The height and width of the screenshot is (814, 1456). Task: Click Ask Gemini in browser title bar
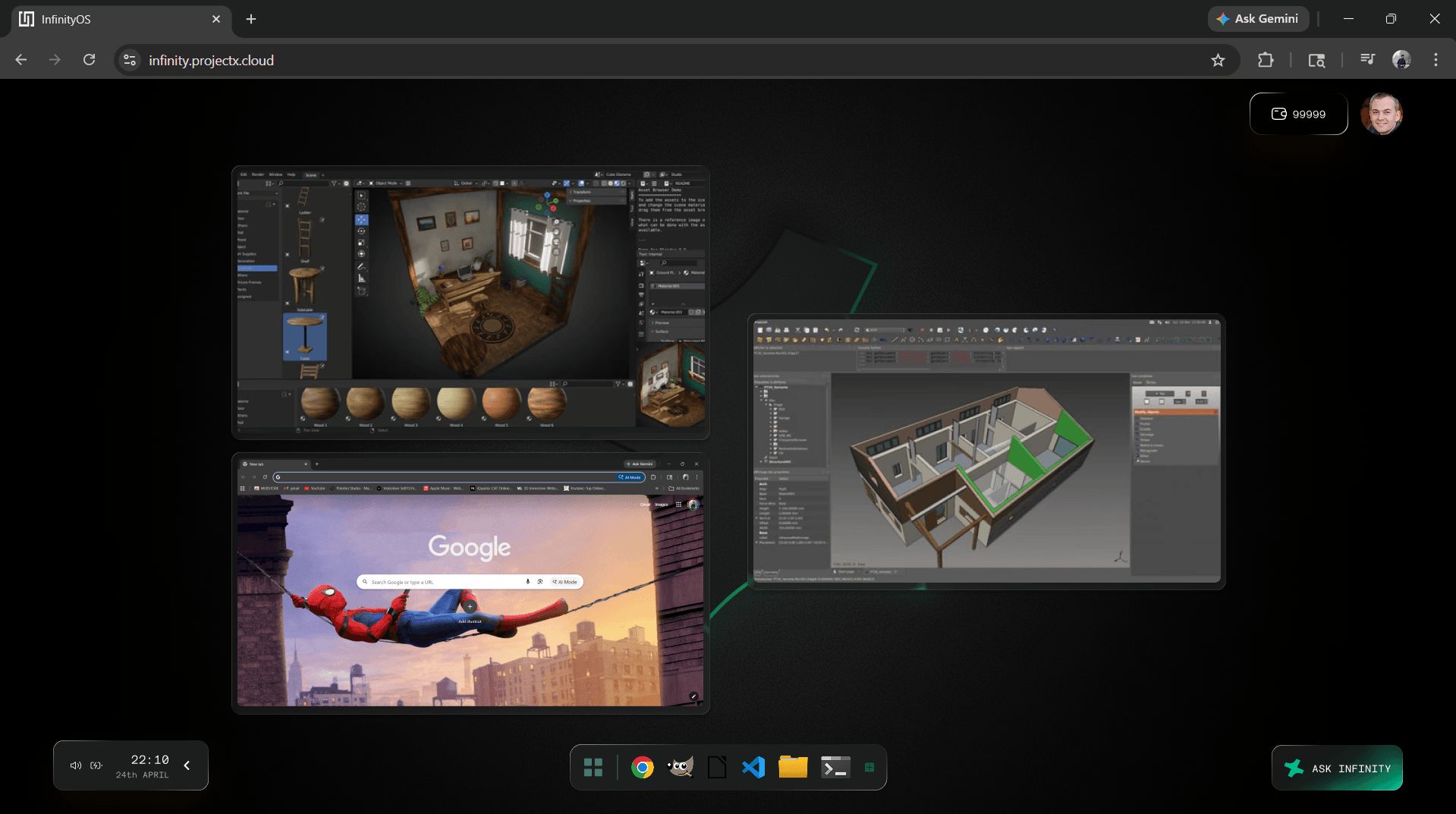point(1258,19)
